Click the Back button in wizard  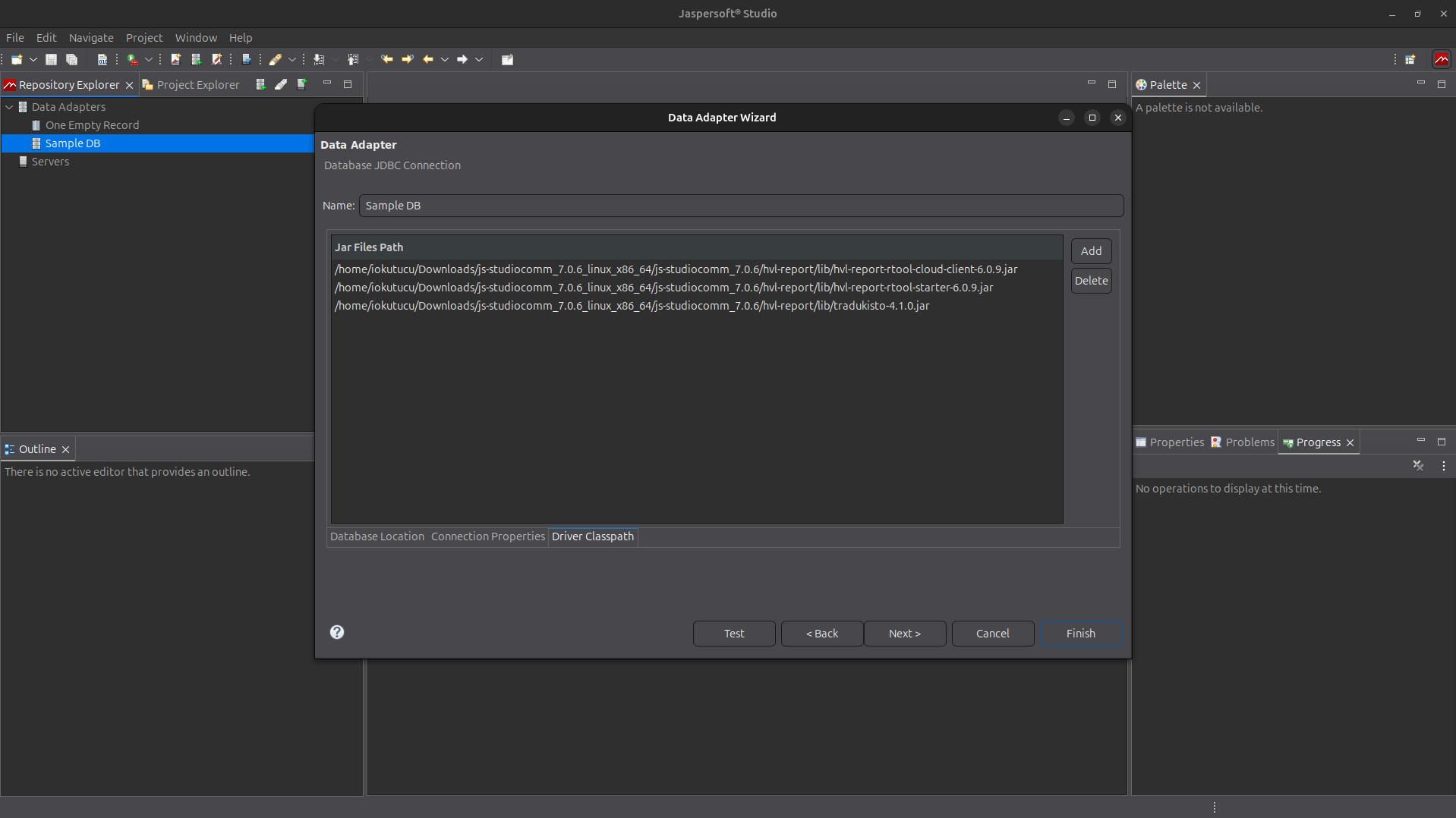(x=822, y=634)
